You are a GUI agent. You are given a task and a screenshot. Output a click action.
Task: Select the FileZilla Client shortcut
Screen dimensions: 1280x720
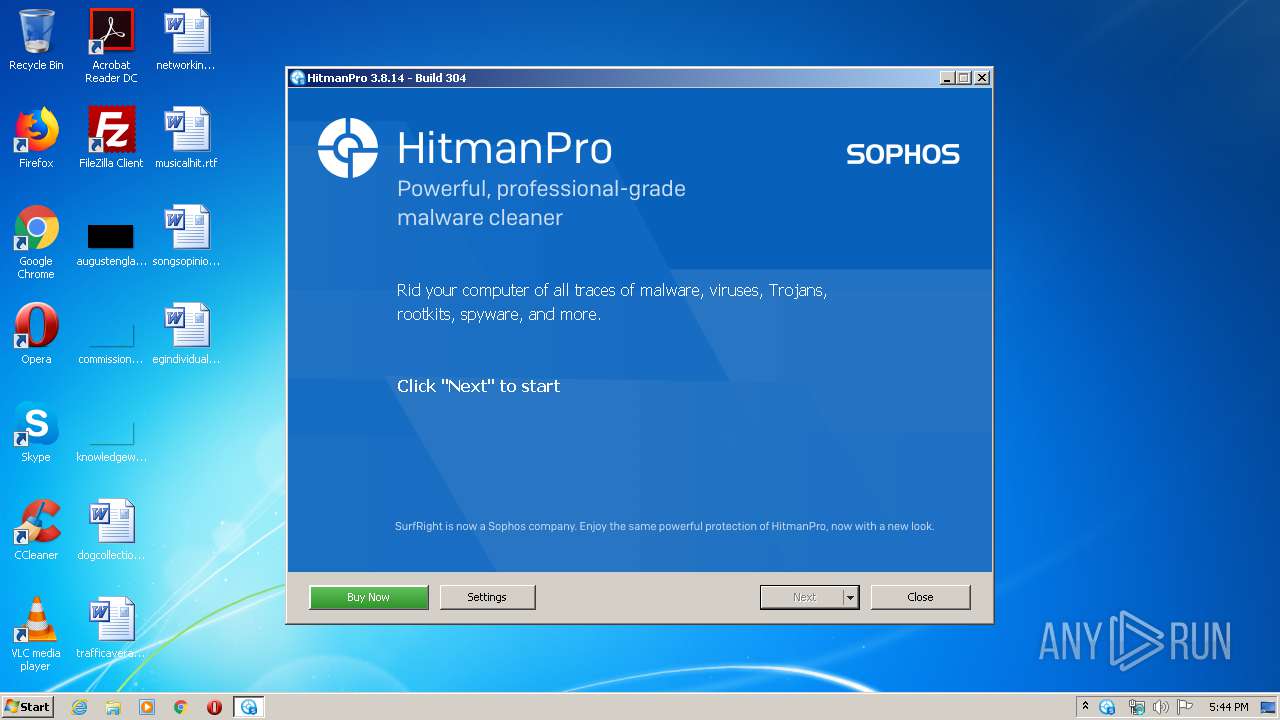[x=111, y=138]
